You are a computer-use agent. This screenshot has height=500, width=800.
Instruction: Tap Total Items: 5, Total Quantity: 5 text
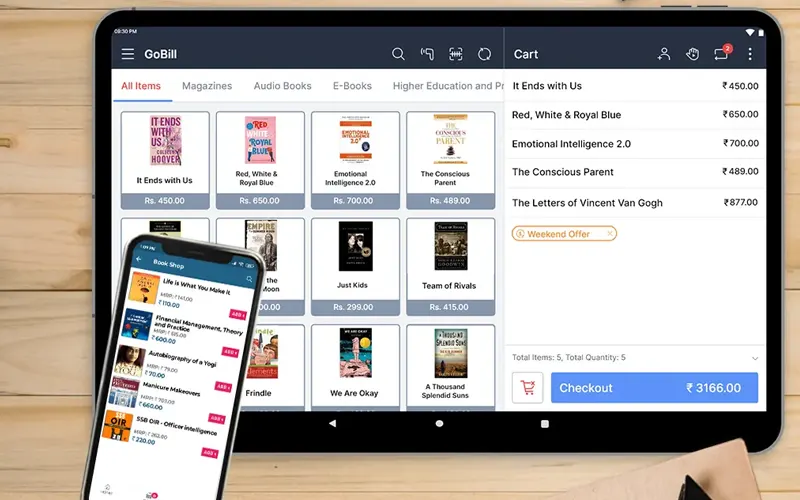tap(568, 358)
